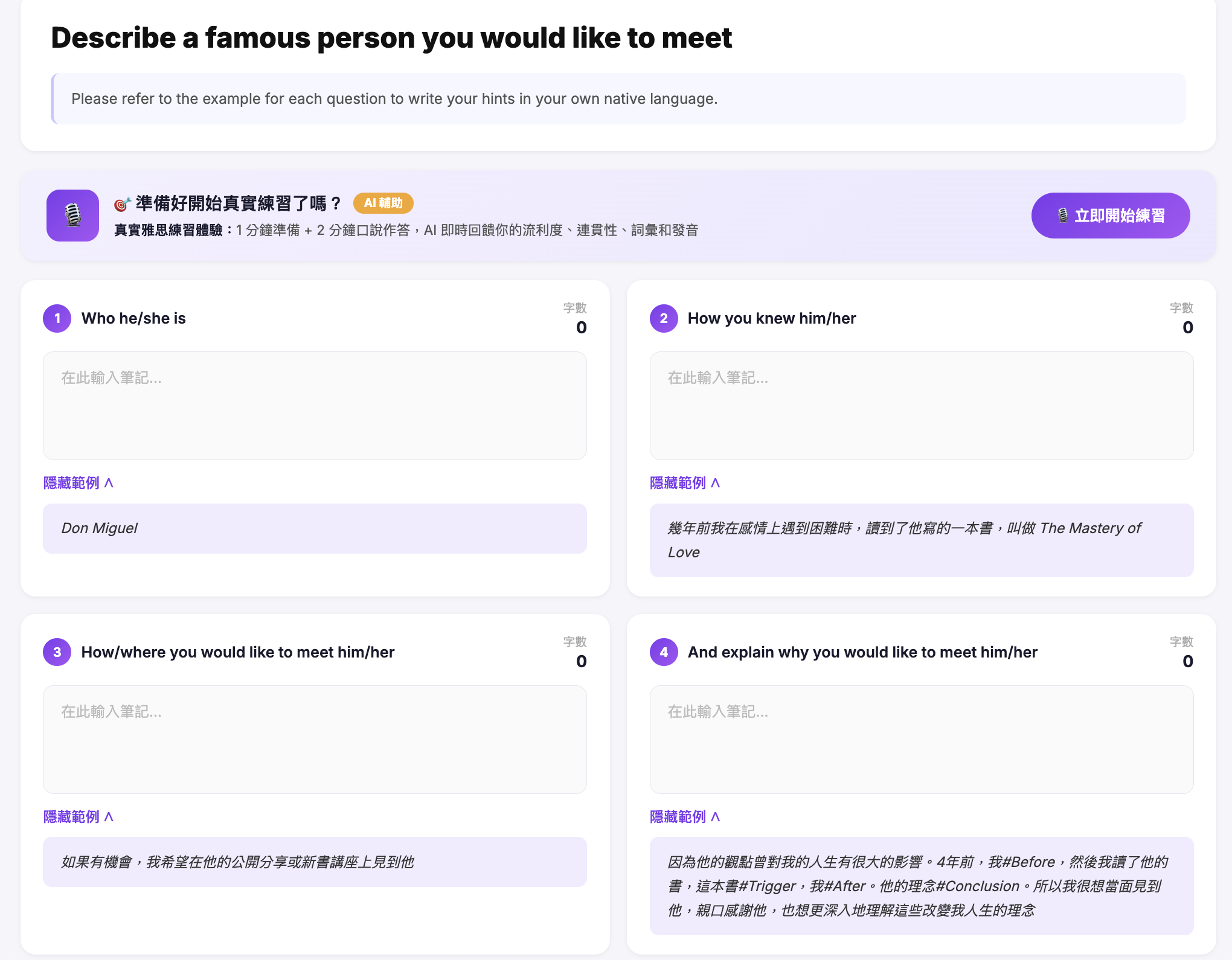The height and width of the screenshot is (960, 1232).
Task: Click the number 4 circle badge
Action: pos(664,652)
